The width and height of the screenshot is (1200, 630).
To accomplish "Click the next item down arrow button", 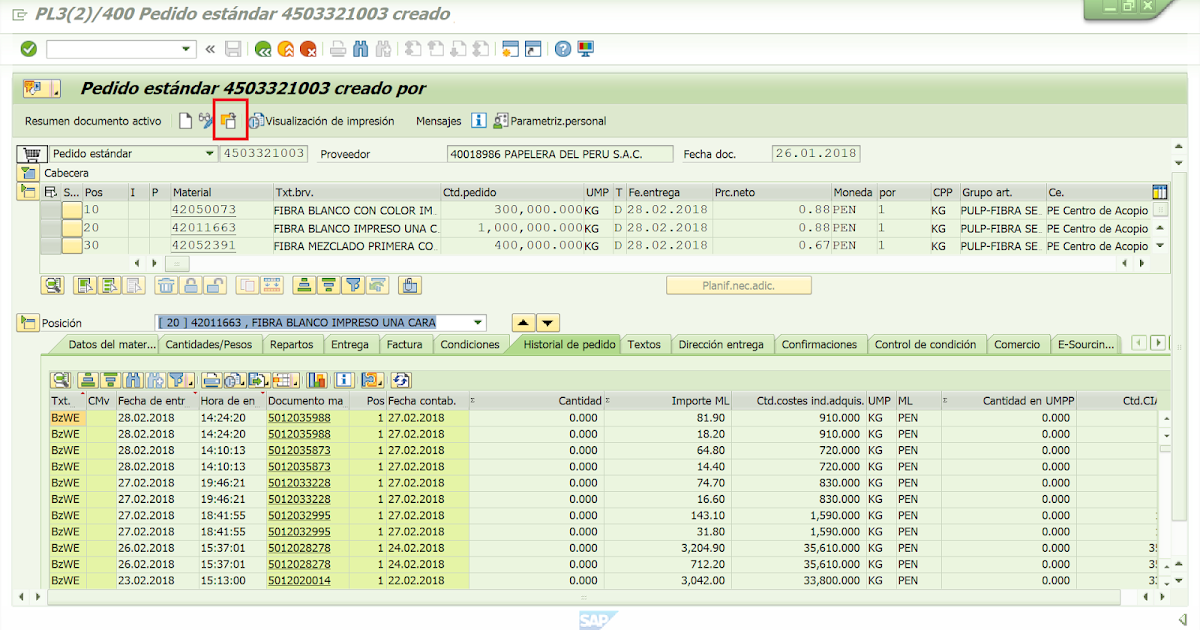I will point(548,323).
